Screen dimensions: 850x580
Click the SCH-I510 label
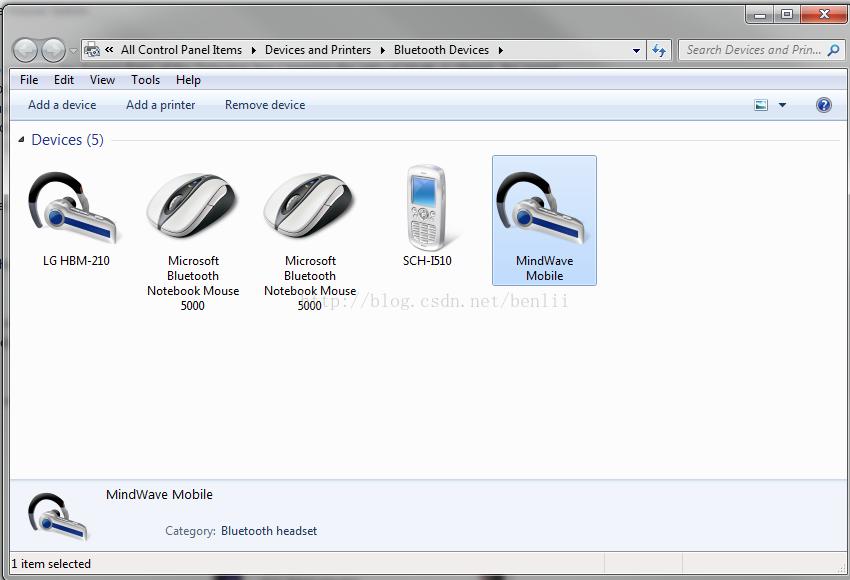tap(427, 261)
